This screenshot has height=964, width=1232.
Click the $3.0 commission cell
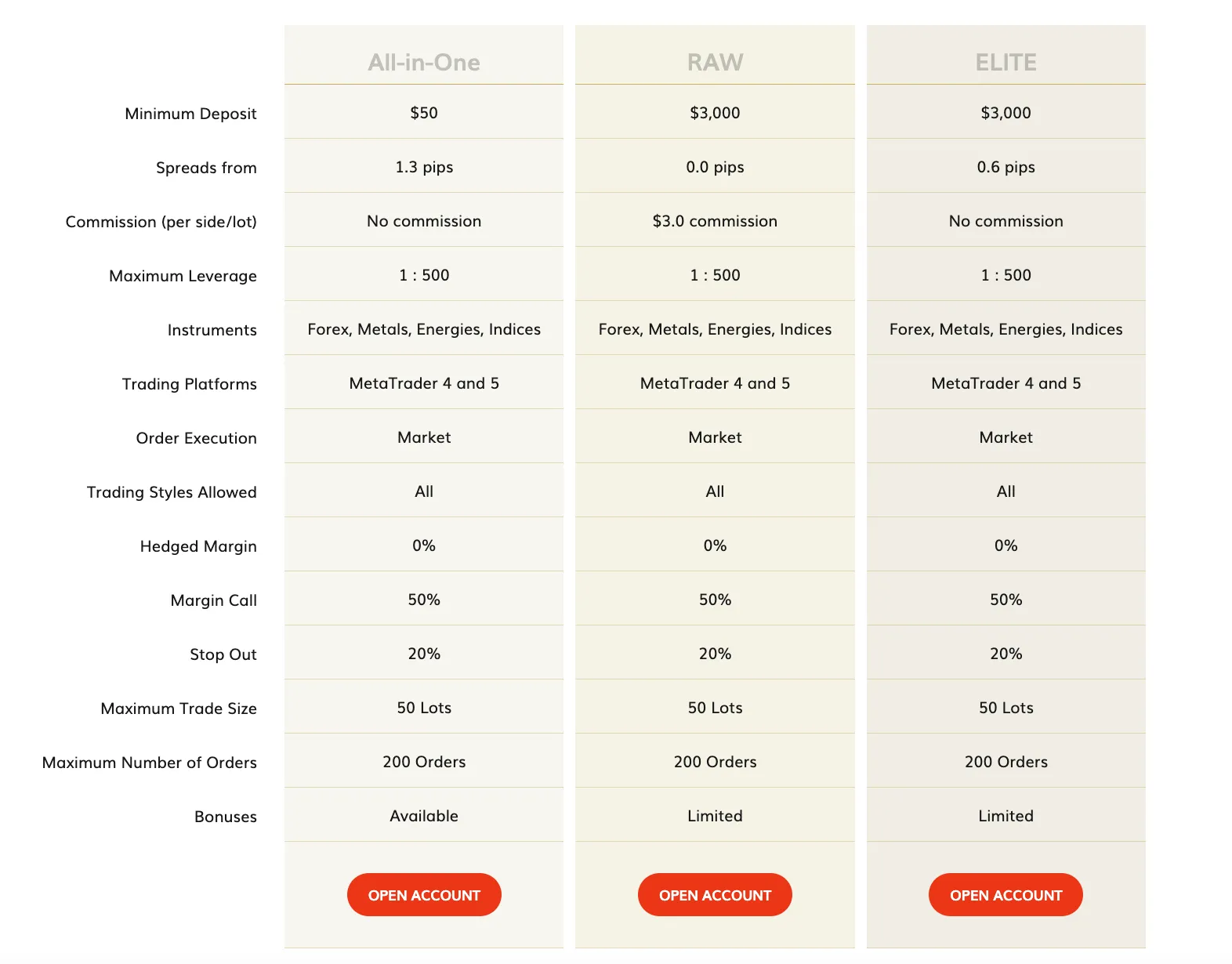715,220
